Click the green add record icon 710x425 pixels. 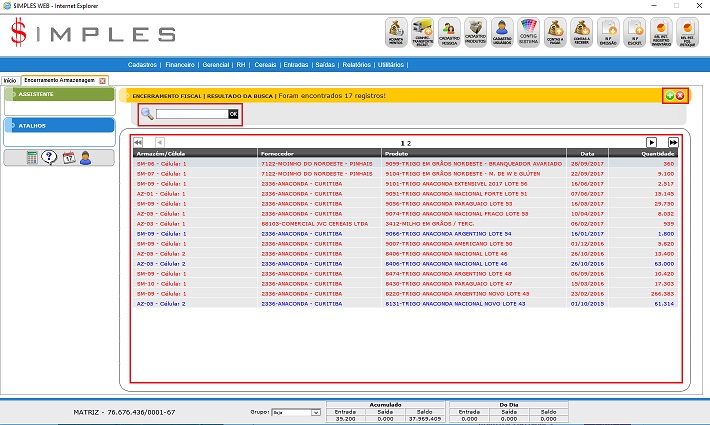(x=669, y=95)
